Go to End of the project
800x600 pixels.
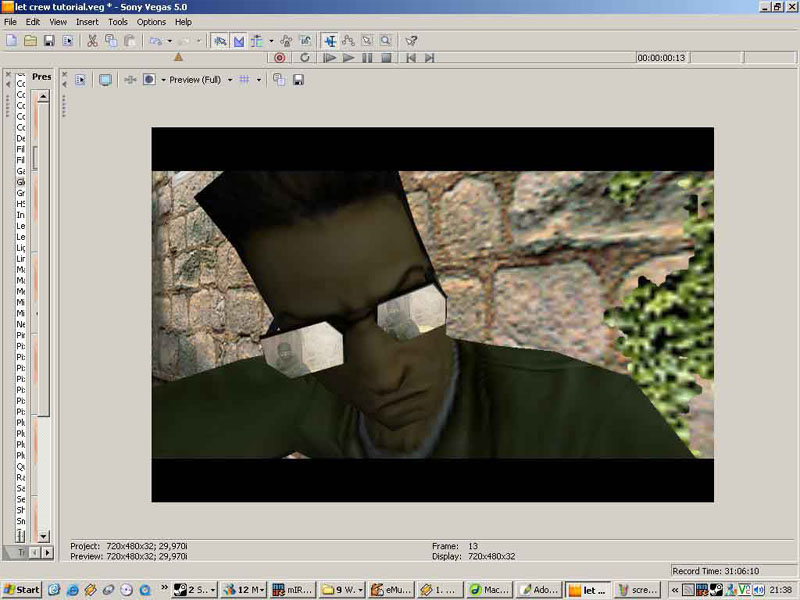pos(430,58)
